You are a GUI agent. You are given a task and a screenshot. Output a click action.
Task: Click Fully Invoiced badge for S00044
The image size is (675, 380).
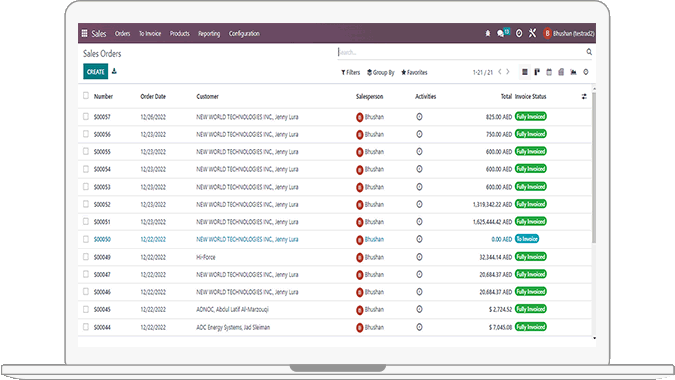coord(531,327)
